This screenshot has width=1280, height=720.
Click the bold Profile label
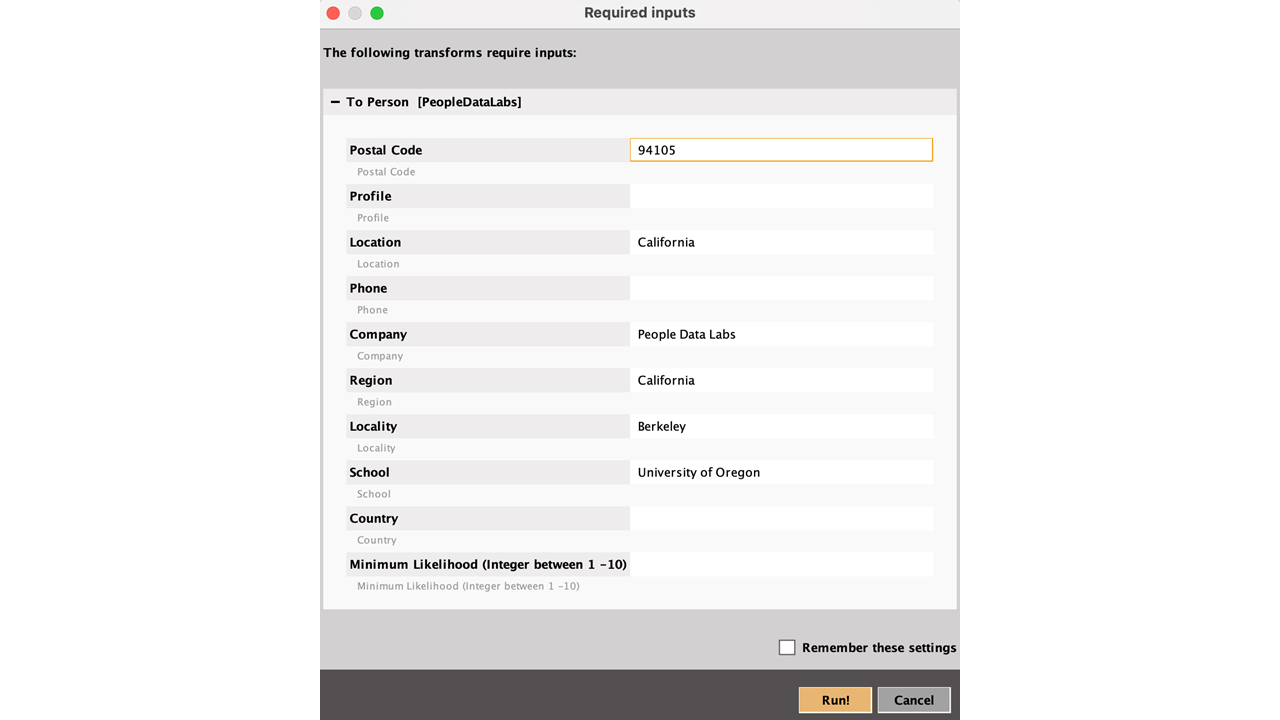tap(370, 196)
